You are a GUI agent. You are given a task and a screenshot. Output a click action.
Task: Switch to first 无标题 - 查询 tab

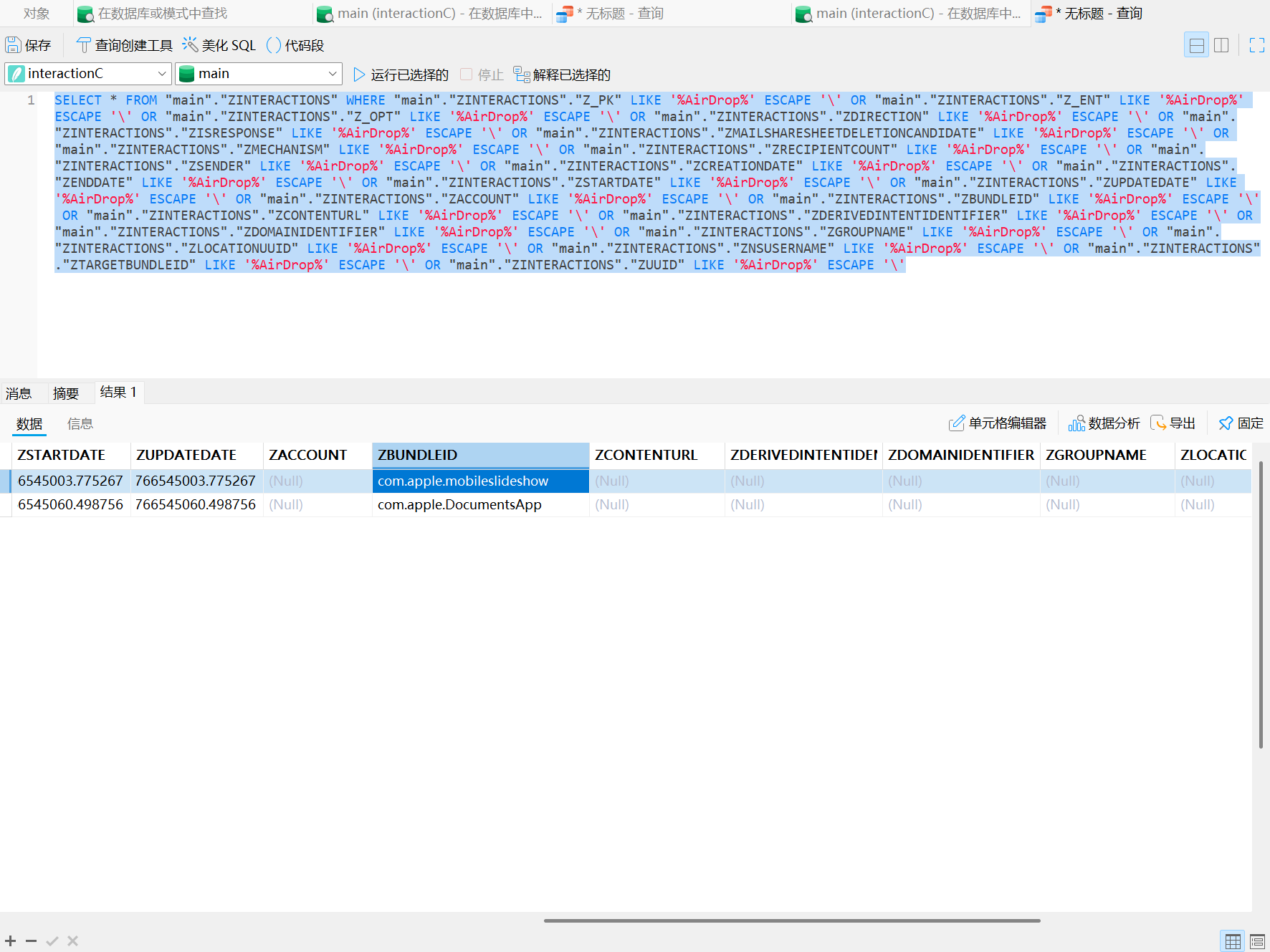tap(672, 13)
